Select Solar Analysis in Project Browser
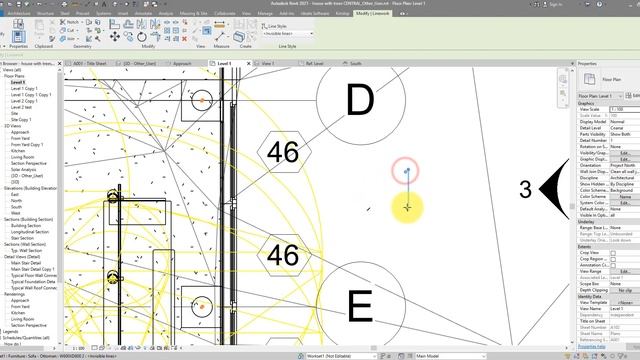 coord(23,169)
